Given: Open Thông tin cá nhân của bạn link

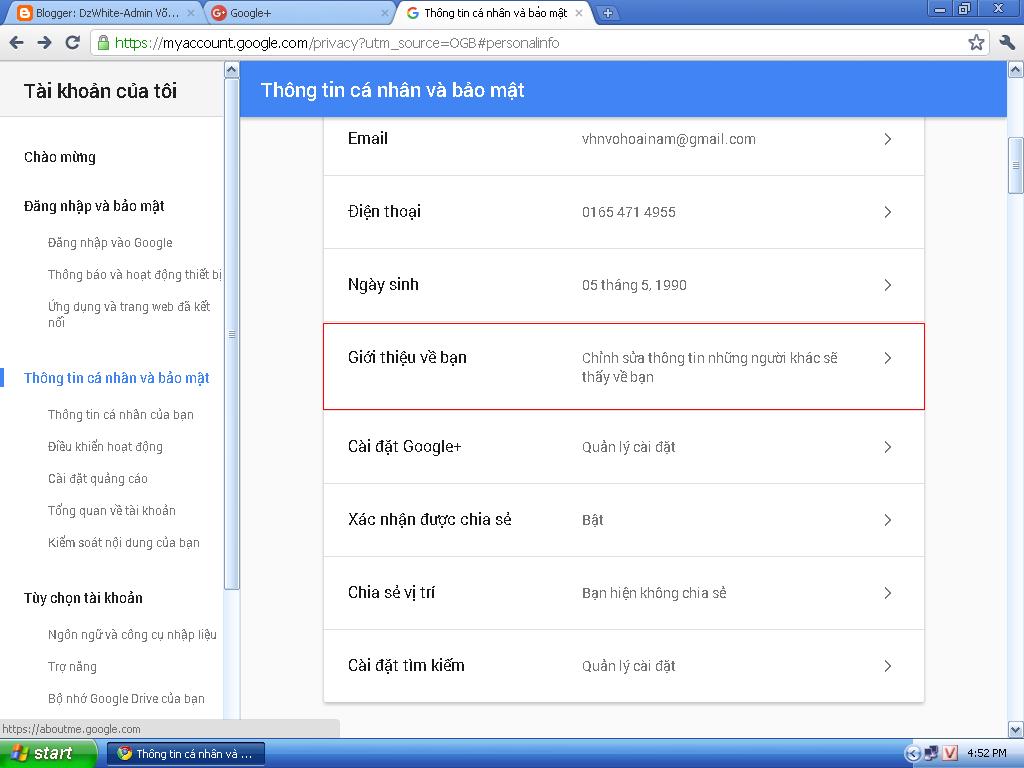Looking at the screenshot, I should point(120,415).
